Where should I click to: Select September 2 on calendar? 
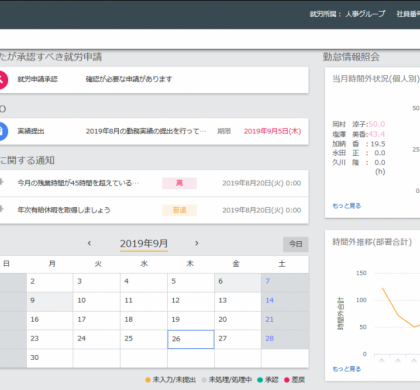[x=50, y=283]
